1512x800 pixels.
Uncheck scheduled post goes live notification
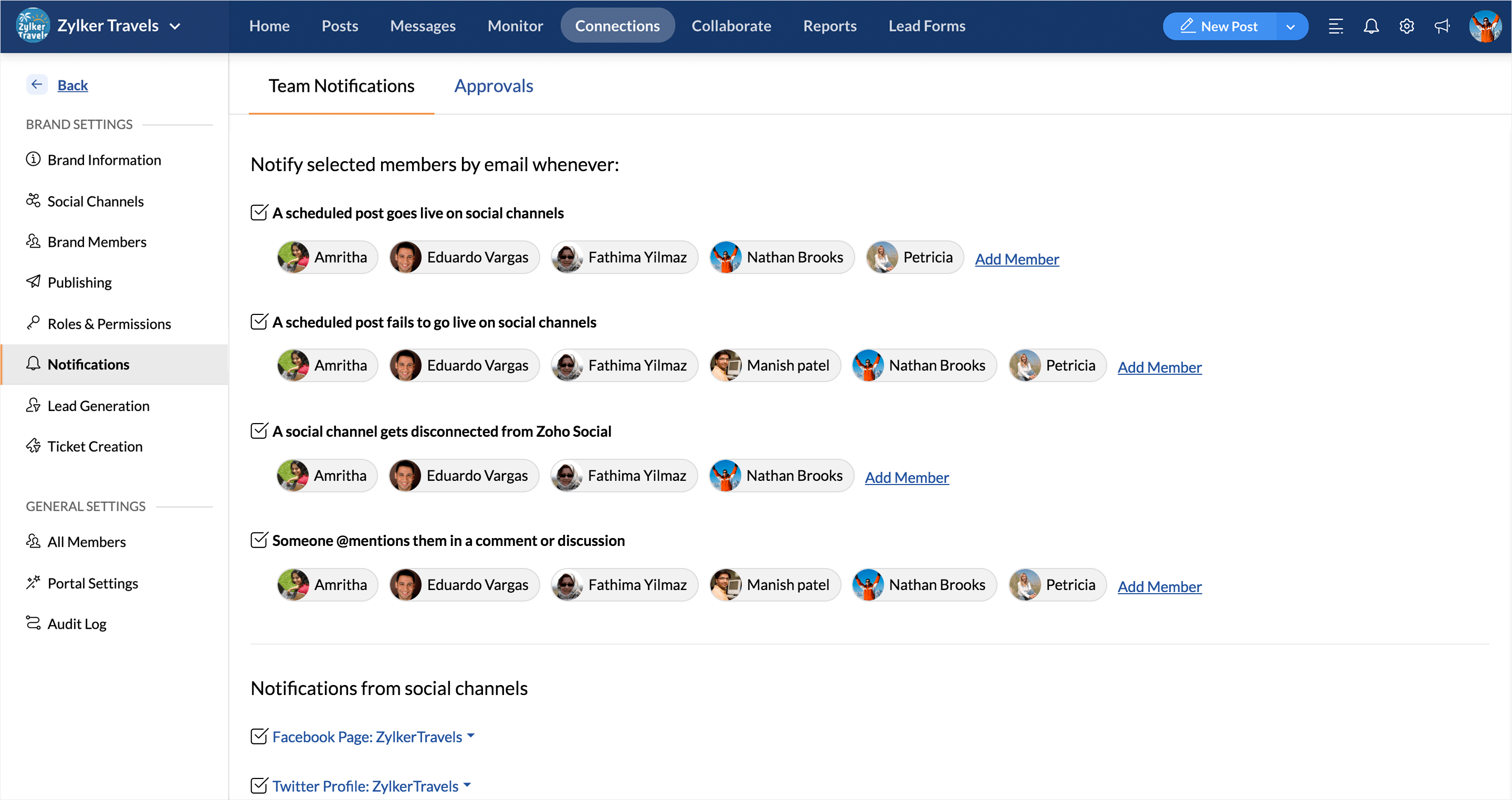259,213
